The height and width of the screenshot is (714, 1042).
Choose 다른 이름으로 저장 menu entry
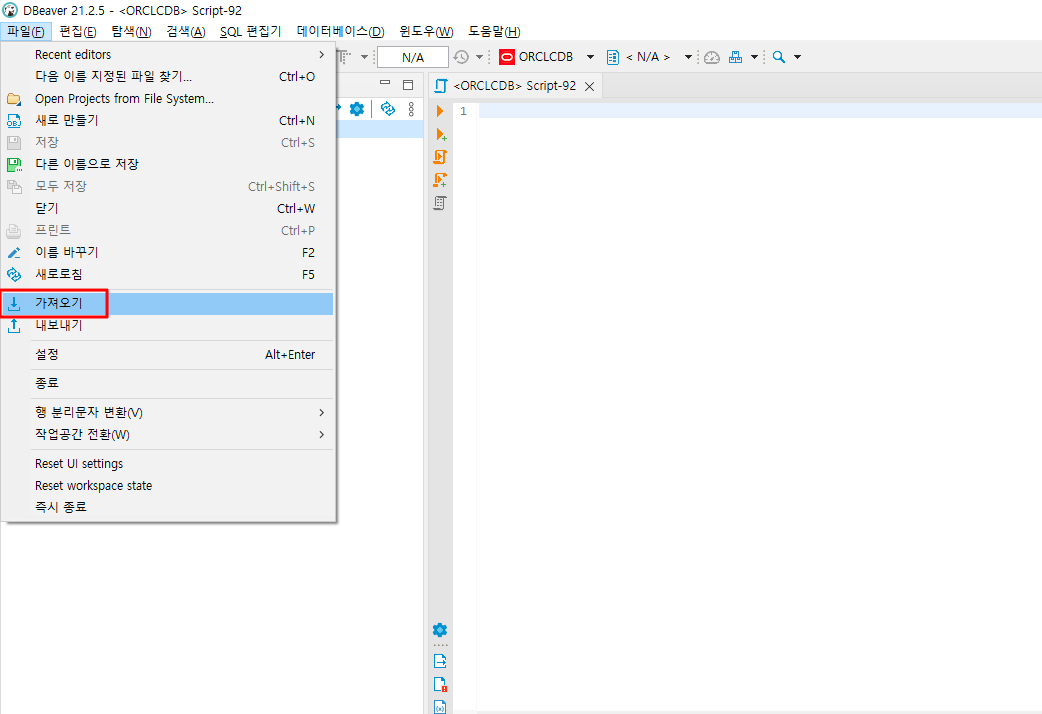tap(167, 164)
